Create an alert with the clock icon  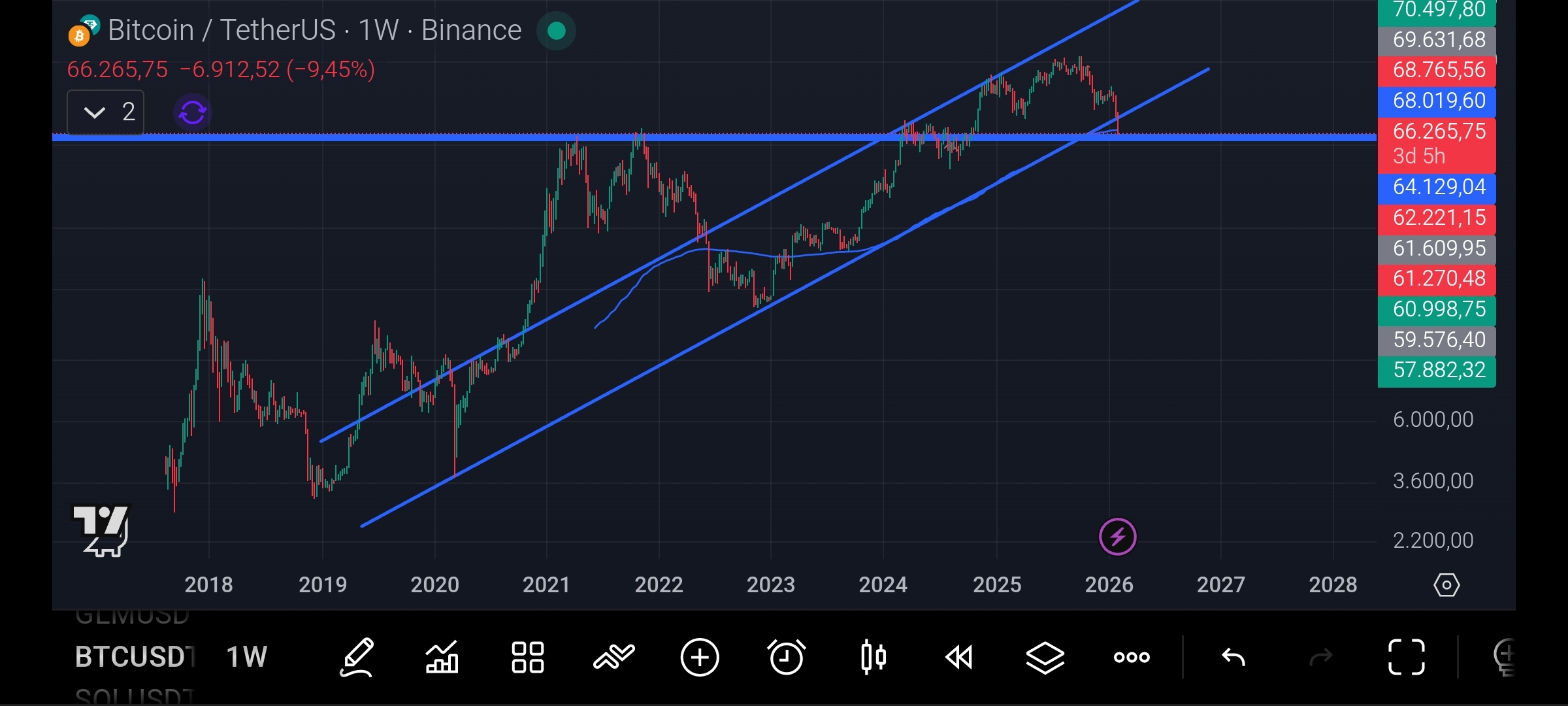click(x=786, y=657)
